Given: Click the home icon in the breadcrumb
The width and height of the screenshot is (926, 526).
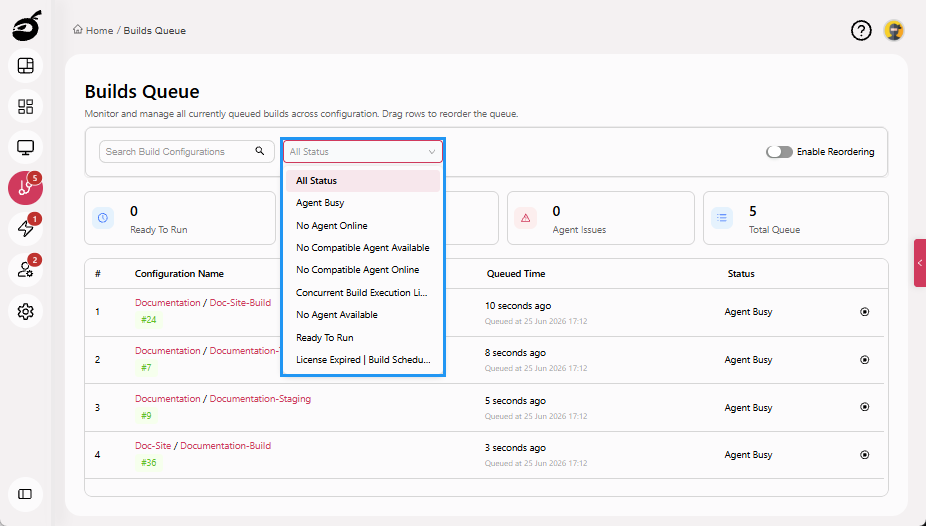Looking at the screenshot, I should 77,30.
